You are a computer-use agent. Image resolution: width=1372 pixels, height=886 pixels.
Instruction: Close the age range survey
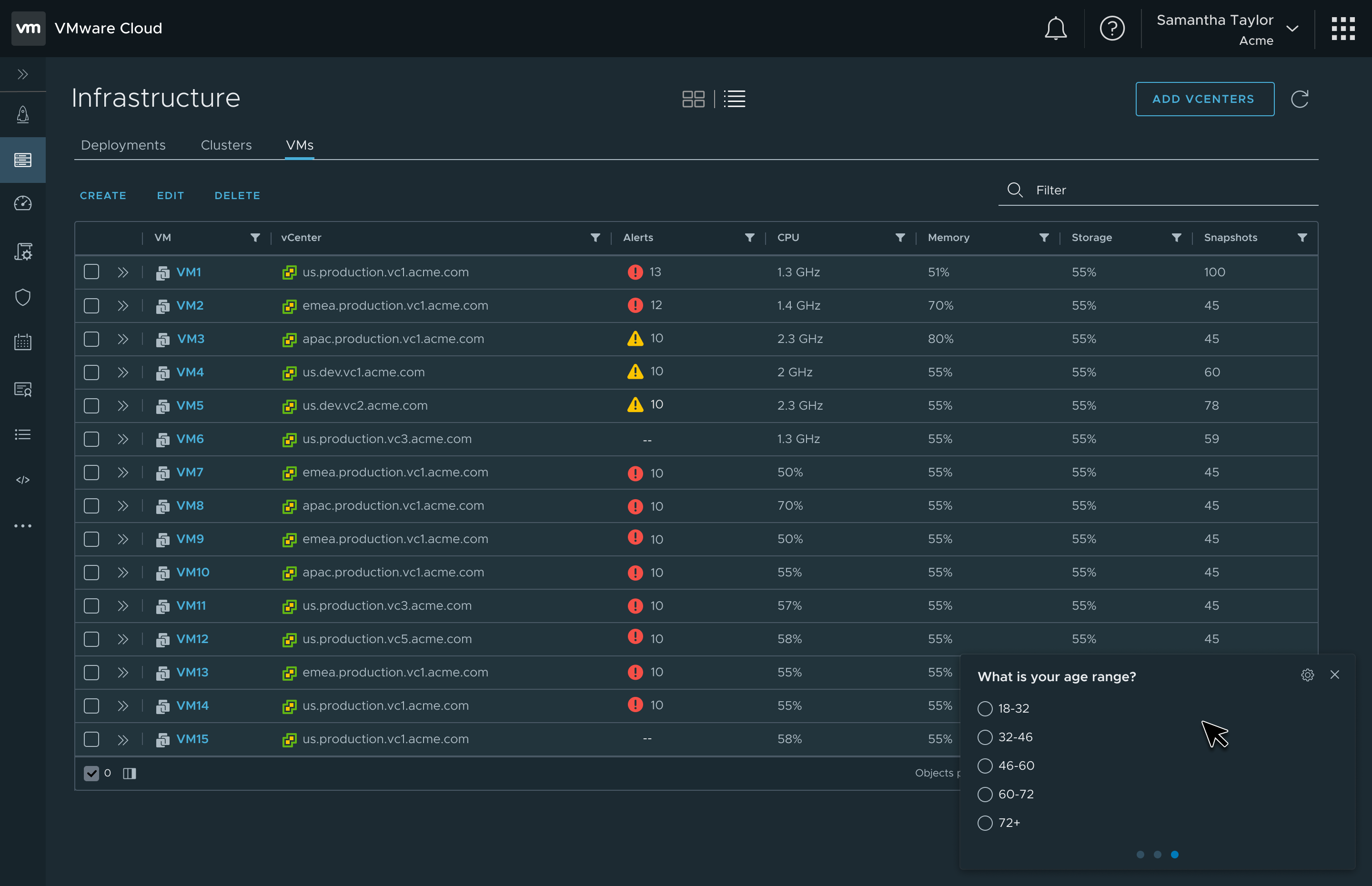pyautogui.click(x=1335, y=675)
